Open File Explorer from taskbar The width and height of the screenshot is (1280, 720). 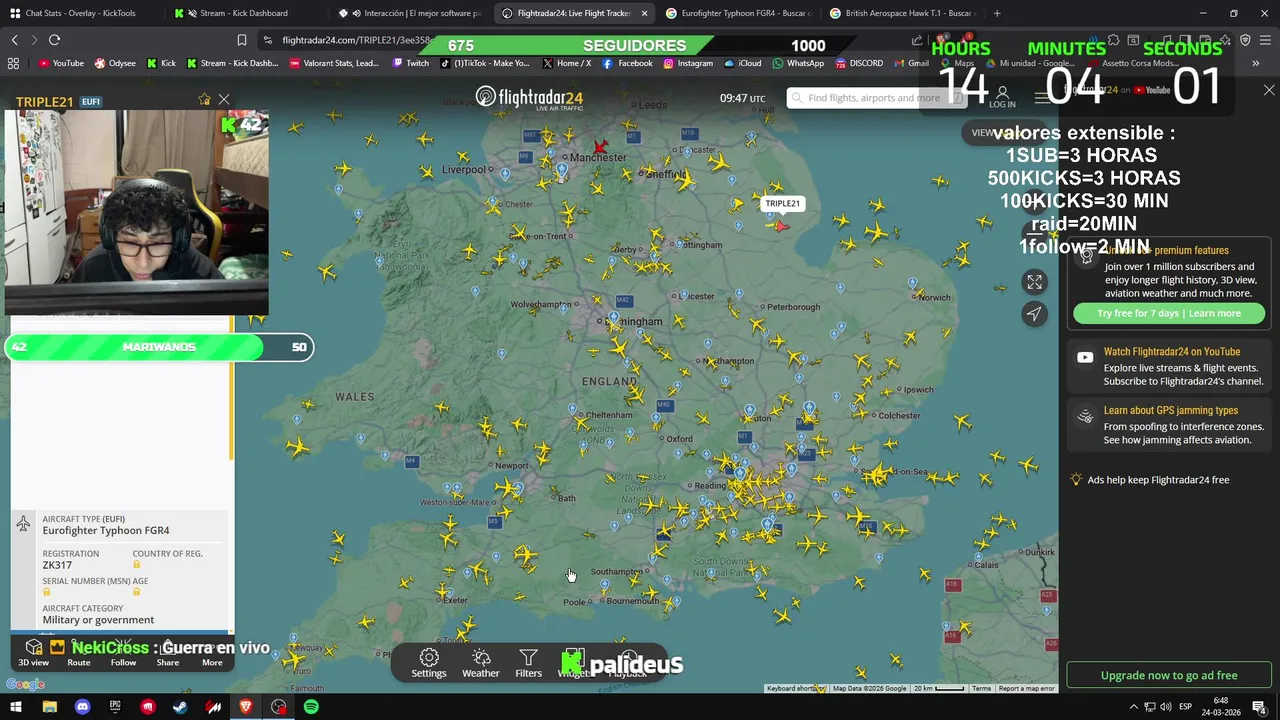(49, 707)
